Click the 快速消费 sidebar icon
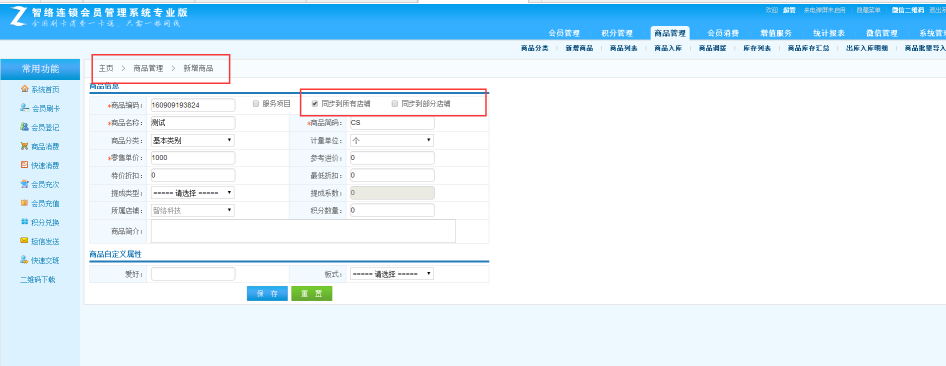The height and width of the screenshot is (366, 946). pos(25,165)
